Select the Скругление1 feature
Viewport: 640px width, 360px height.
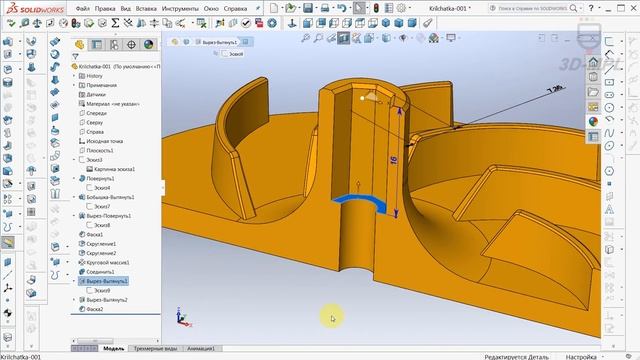click(x=97, y=244)
